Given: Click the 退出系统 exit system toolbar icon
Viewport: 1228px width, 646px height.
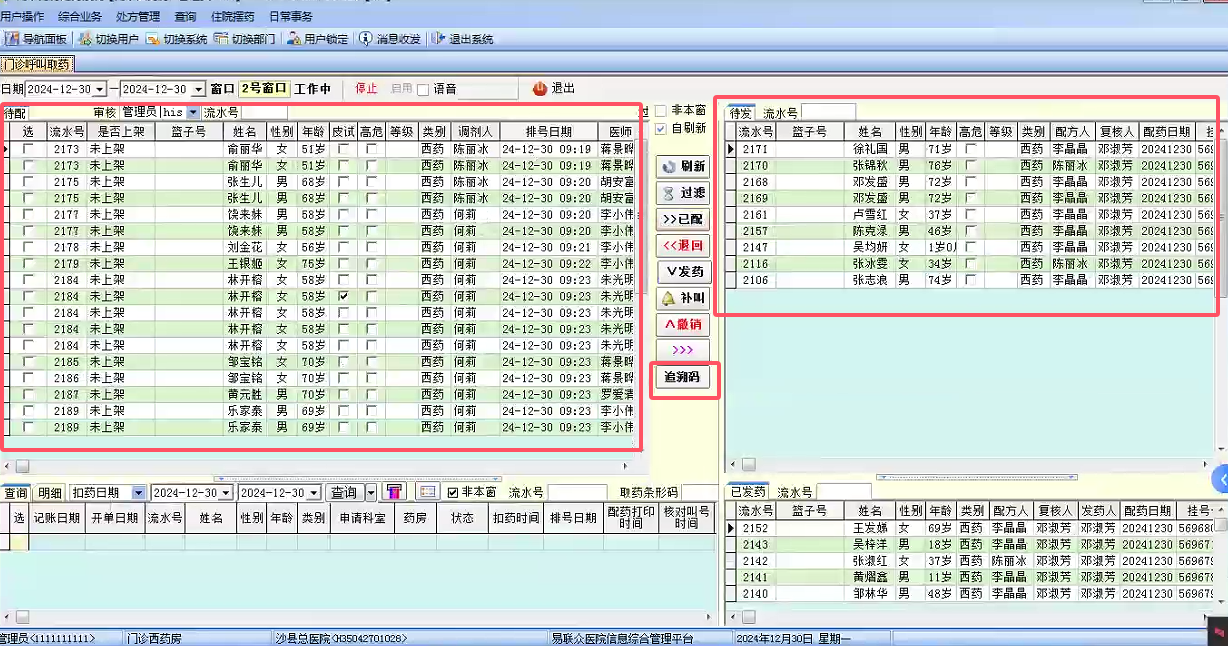Looking at the screenshot, I should click(462, 39).
